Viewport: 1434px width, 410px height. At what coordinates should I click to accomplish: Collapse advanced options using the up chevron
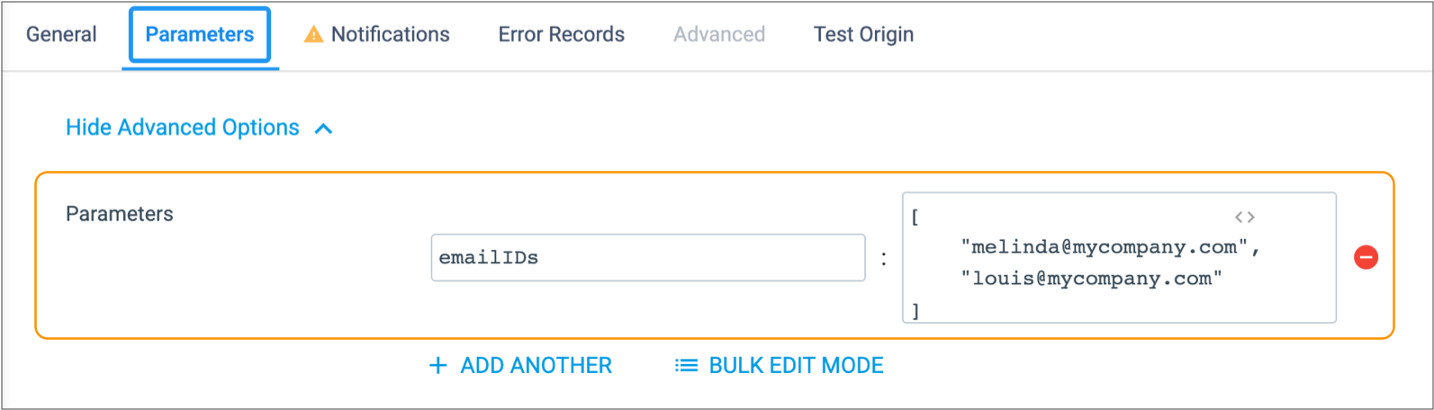323,129
